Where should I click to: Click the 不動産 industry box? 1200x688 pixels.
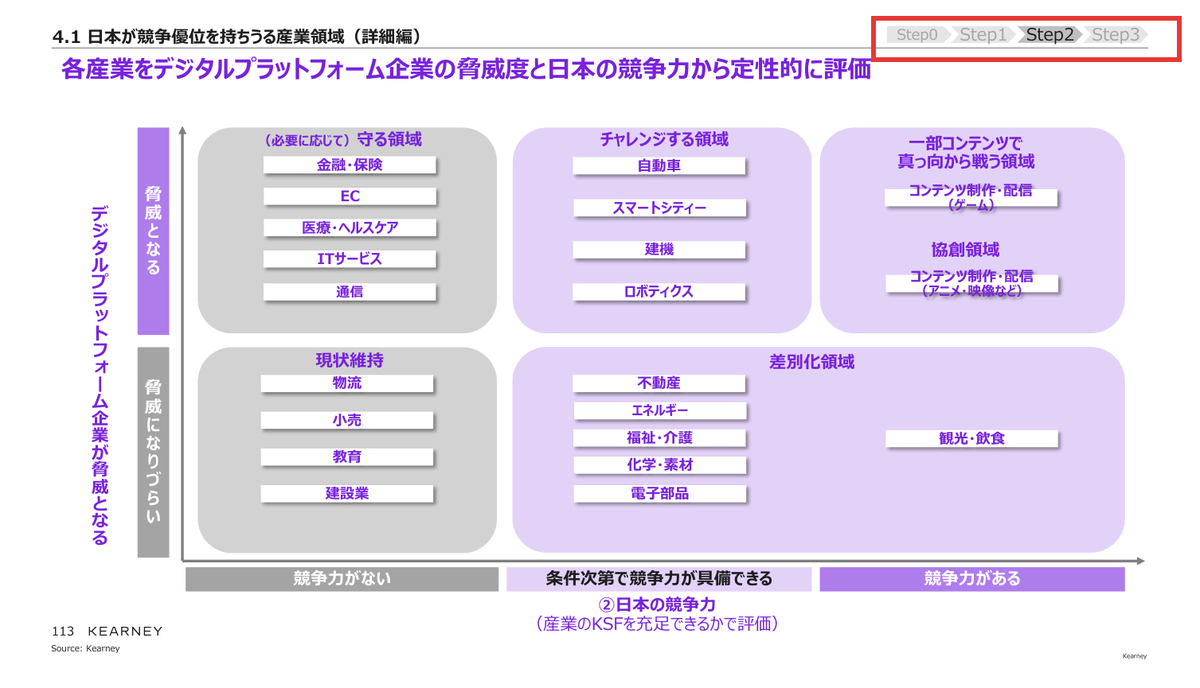660,384
